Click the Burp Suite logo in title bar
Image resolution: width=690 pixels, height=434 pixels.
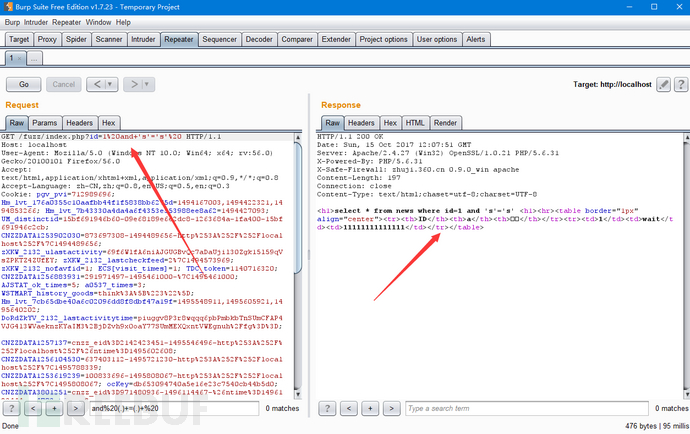pyautogui.click(x=8, y=7)
